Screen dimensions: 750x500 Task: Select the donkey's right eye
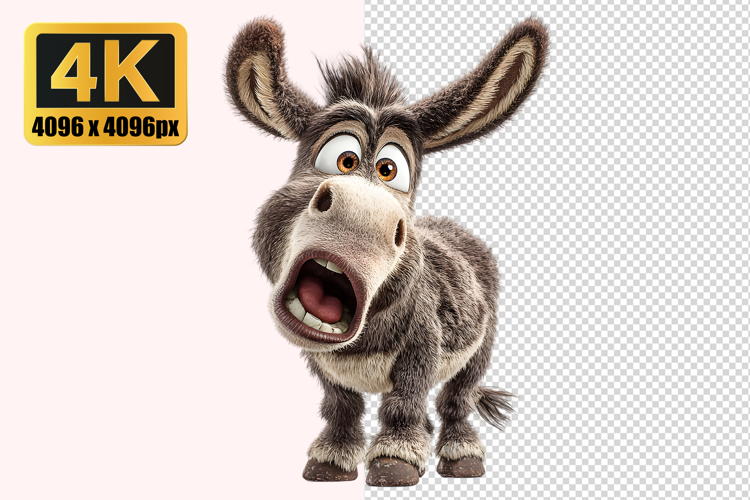391,165
